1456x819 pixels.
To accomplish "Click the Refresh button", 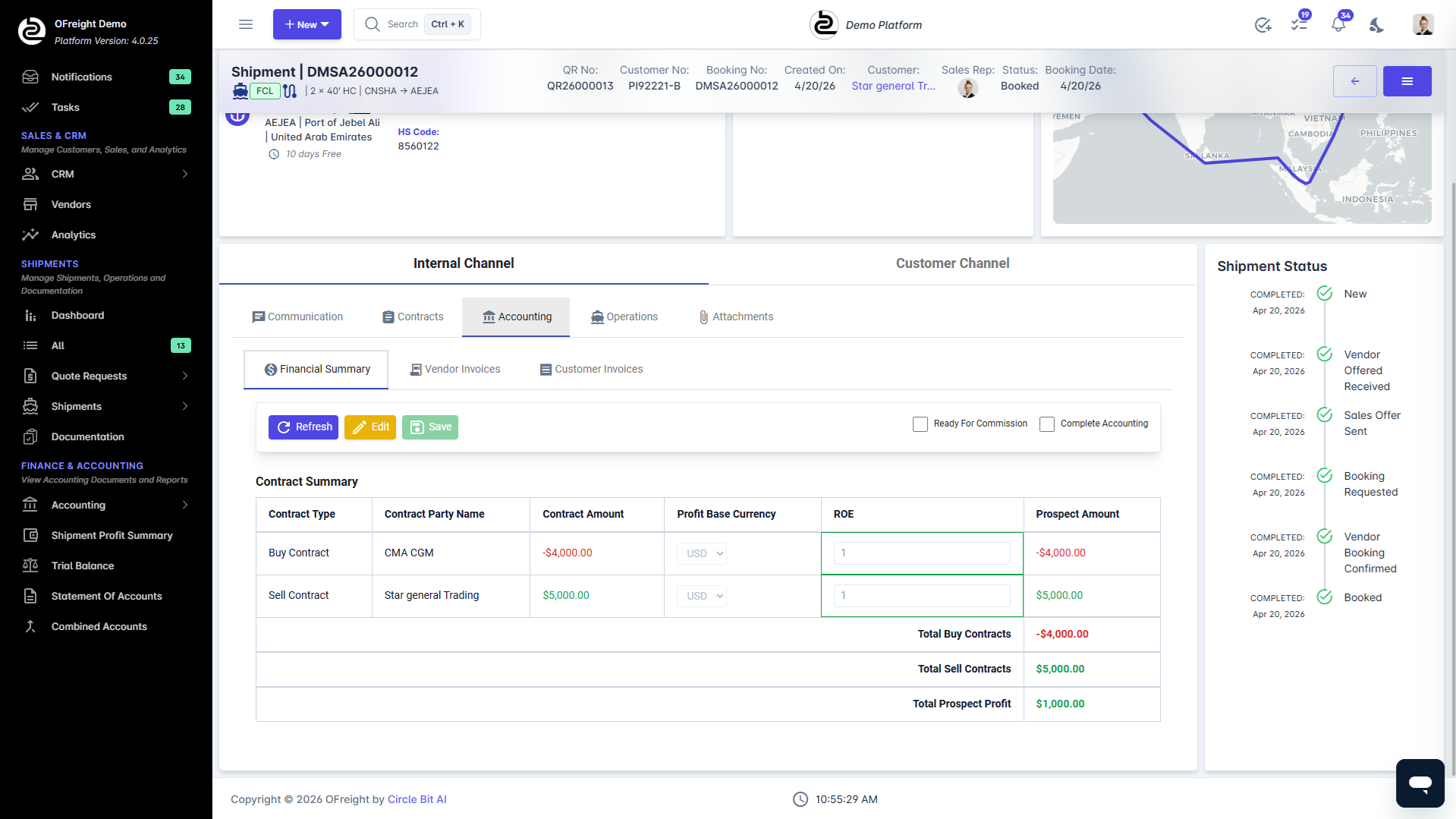I will (x=303, y=427).
